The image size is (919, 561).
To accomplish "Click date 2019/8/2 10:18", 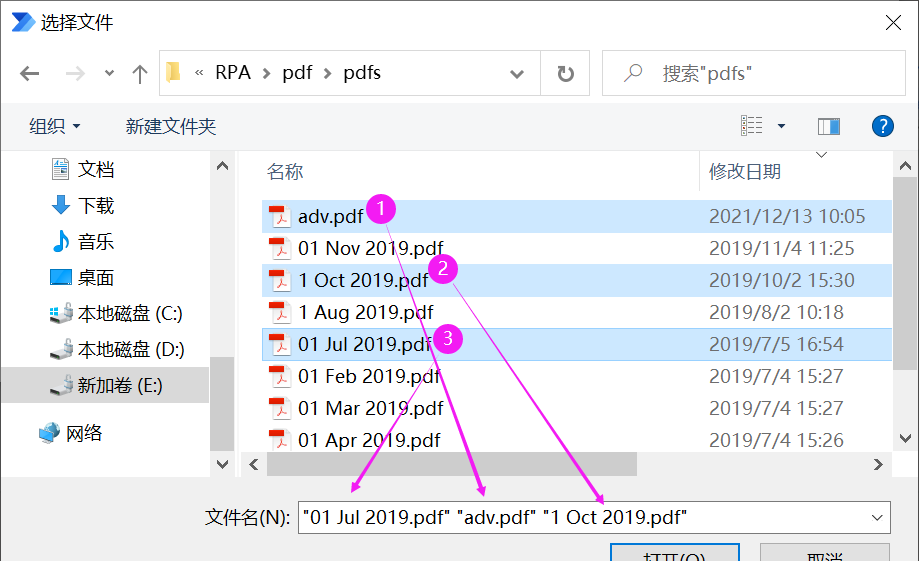I will tap(777, 312).
